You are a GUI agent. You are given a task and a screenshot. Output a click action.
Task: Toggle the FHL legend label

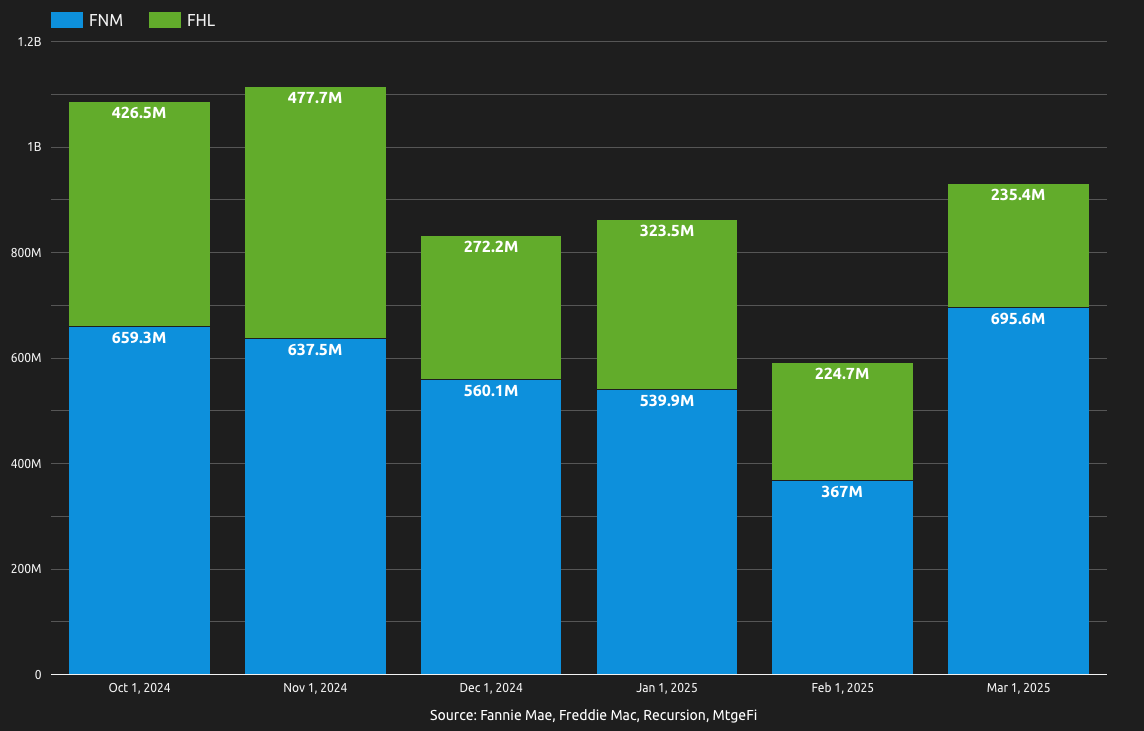pyautogui.click(x=201, y=20)
